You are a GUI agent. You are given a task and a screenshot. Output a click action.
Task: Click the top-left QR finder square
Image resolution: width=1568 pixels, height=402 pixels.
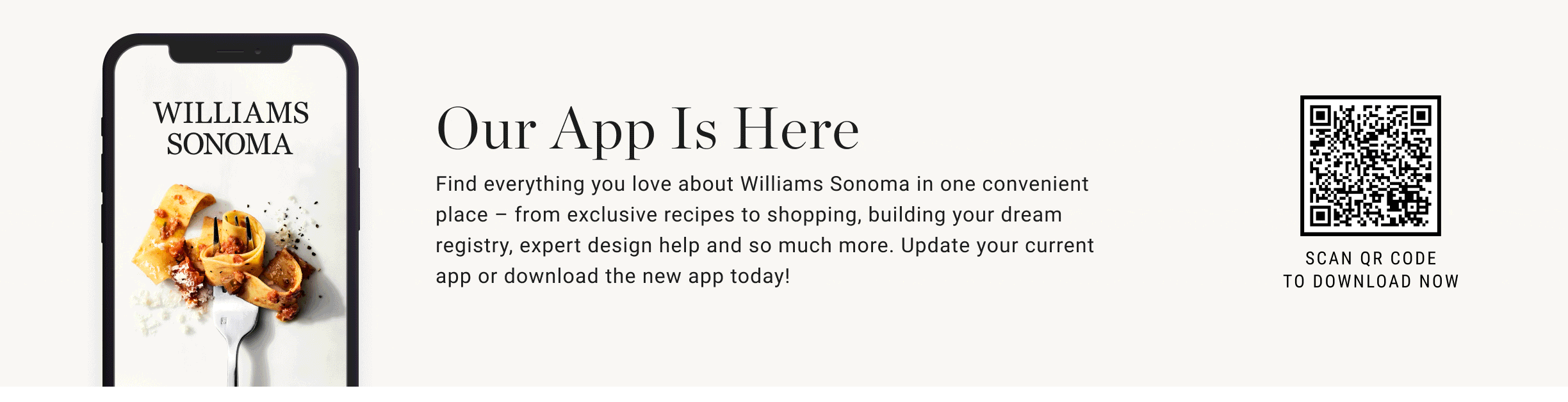pos(1320,116)
